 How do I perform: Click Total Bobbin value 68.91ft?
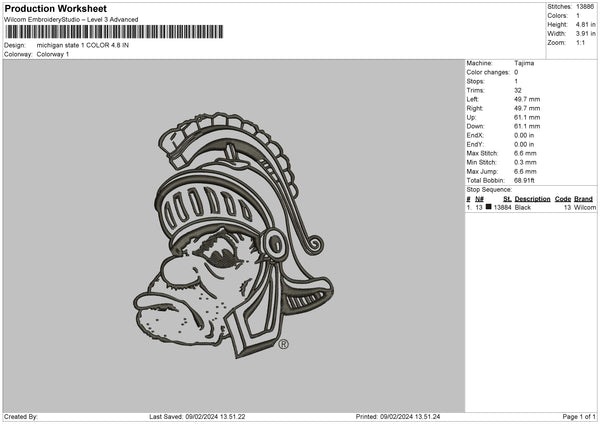[524, 180]
